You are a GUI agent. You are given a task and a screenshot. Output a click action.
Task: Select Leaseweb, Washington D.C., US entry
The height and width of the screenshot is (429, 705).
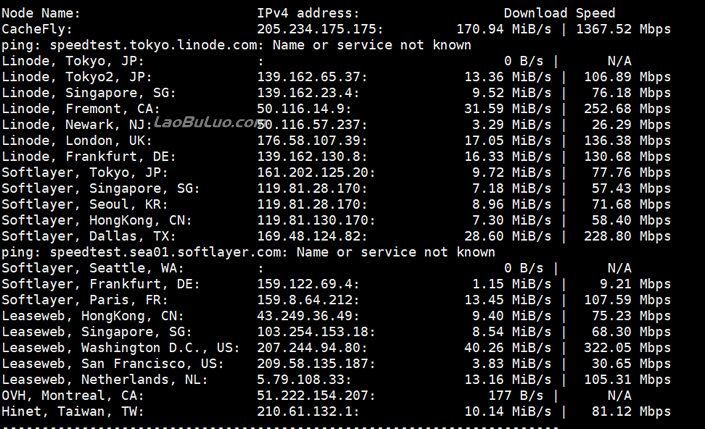(120, 348)
